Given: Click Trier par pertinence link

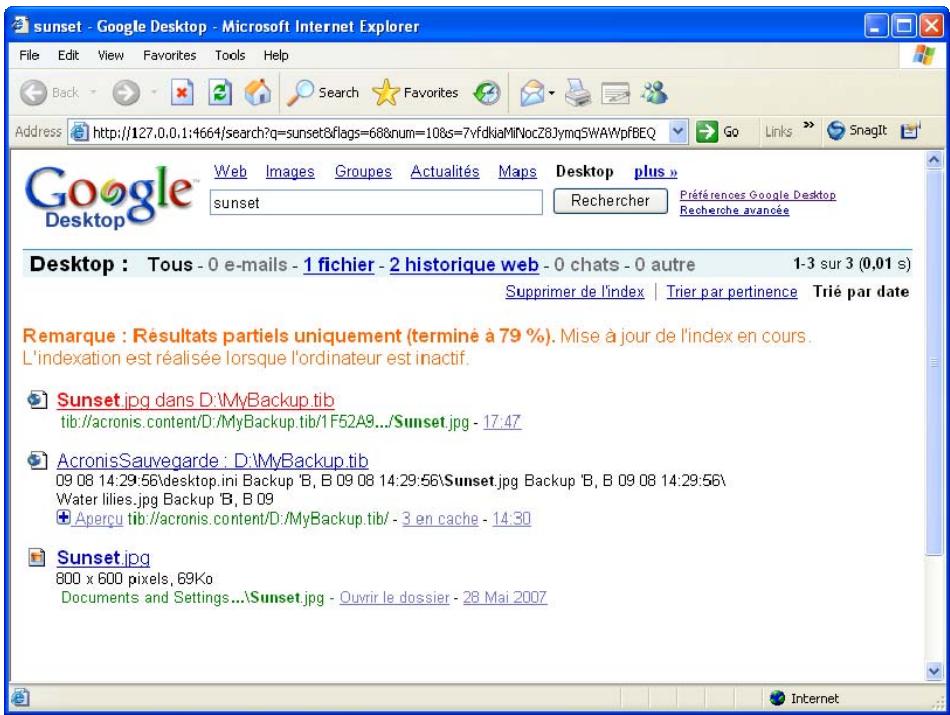Looking at the screenshot, I should point(732,291).
